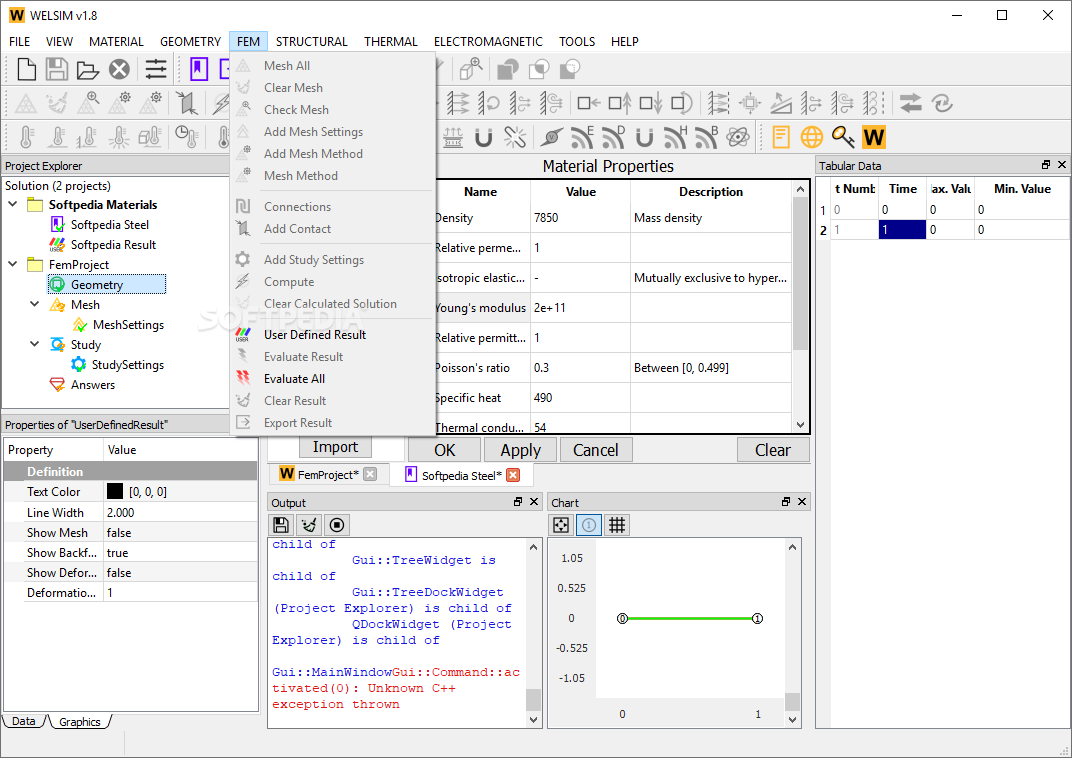Click the magnet icon beside broken link
Screen dimensions: 1072x758
(x=483, y=137)
